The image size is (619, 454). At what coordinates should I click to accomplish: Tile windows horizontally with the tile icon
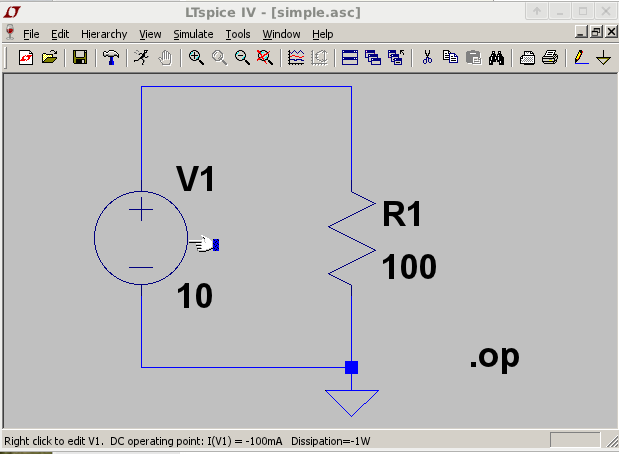pos(350,58)
